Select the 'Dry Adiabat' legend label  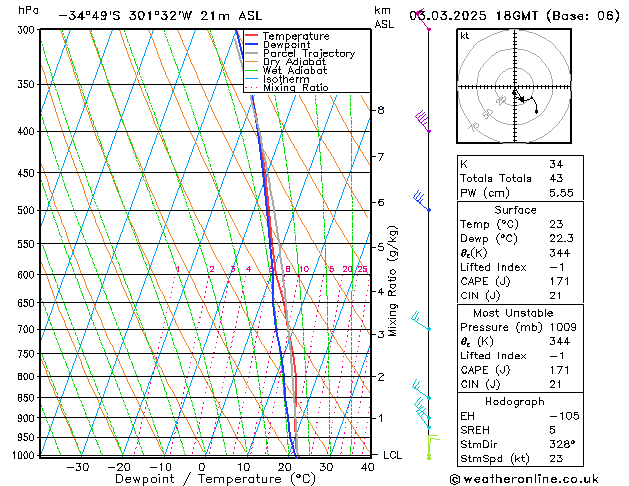294,62
